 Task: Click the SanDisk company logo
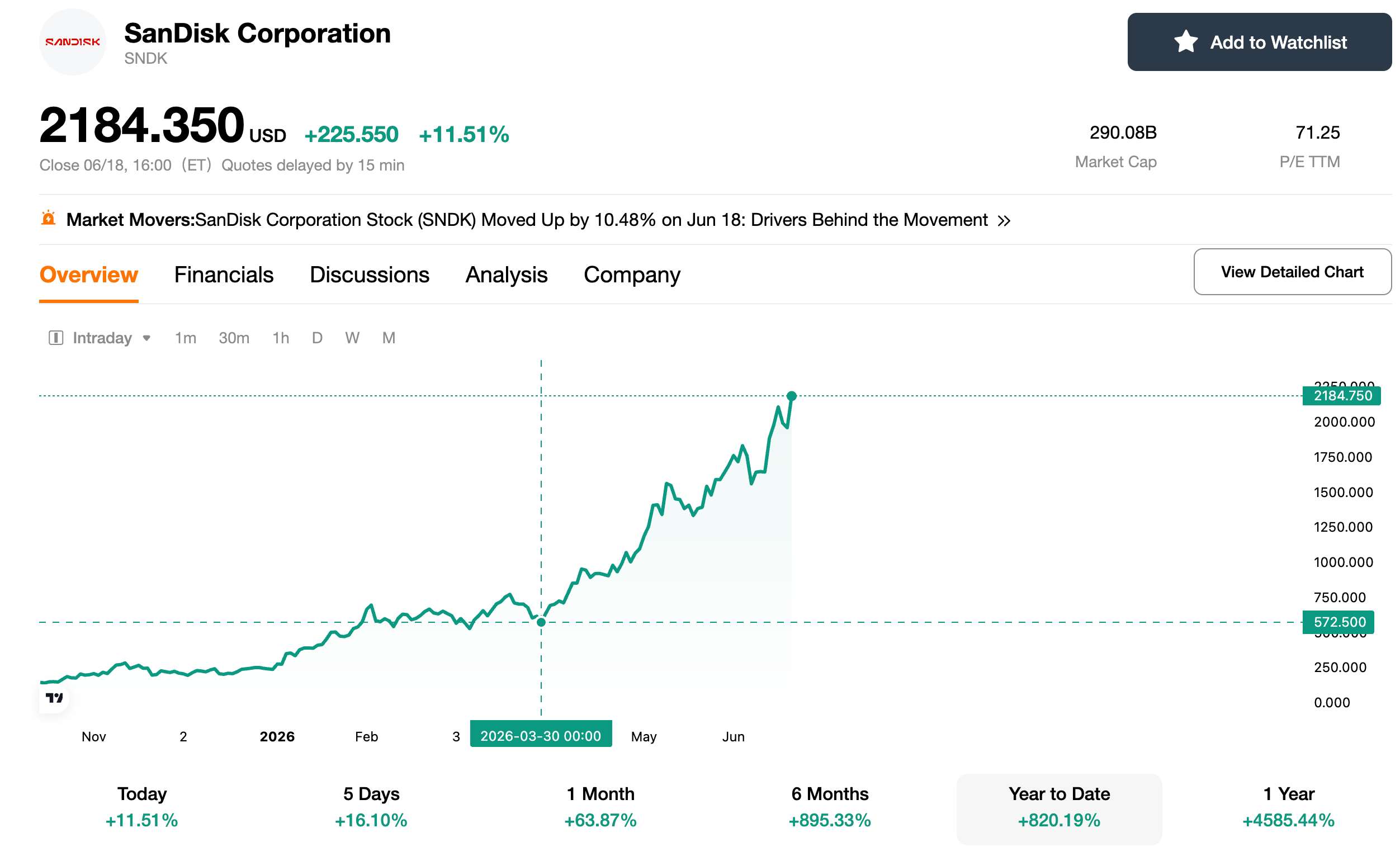tap(72, 42)
